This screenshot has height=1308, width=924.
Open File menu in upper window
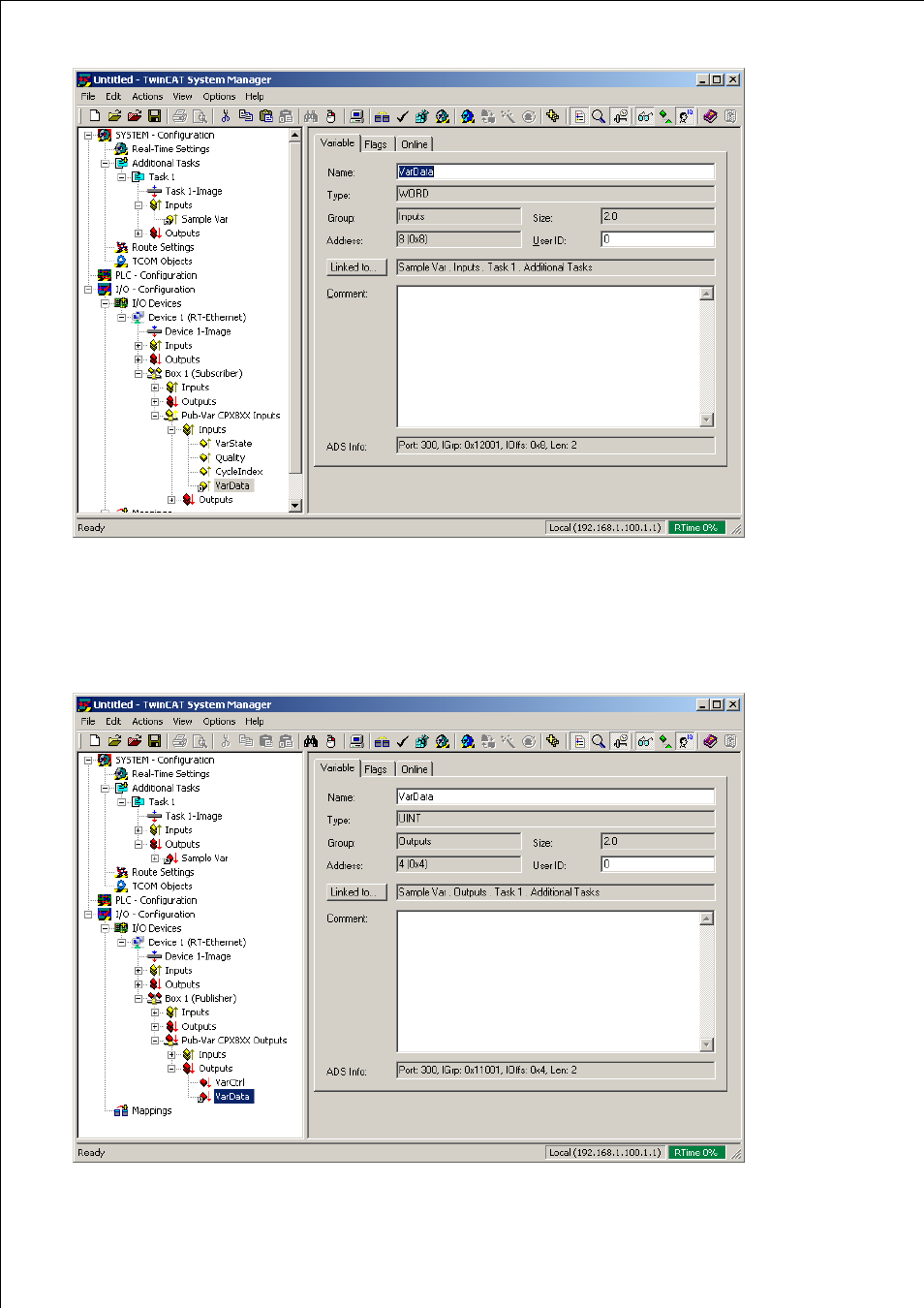(88, 97)
